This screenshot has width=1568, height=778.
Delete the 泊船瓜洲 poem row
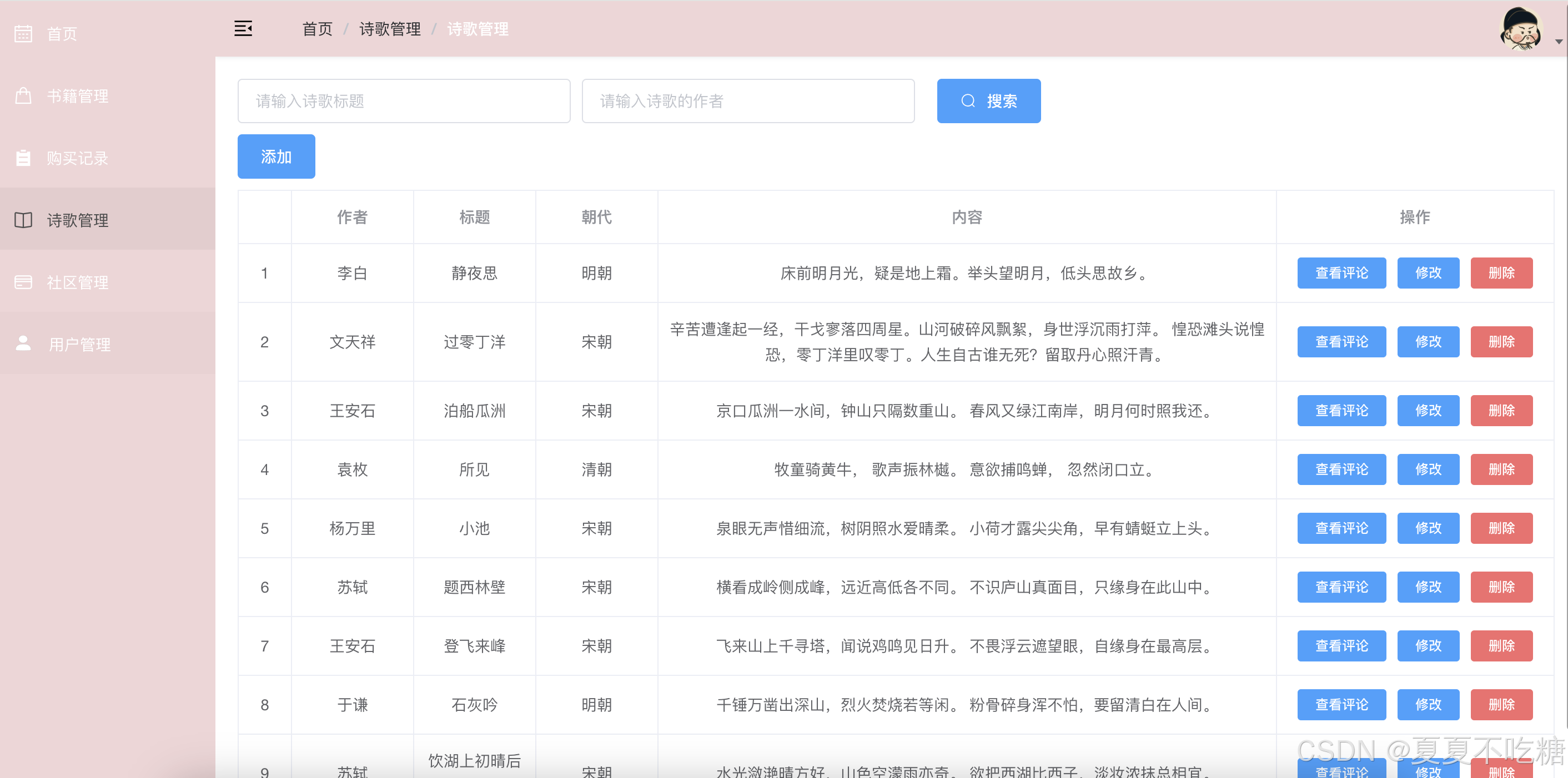(1501, 411)
